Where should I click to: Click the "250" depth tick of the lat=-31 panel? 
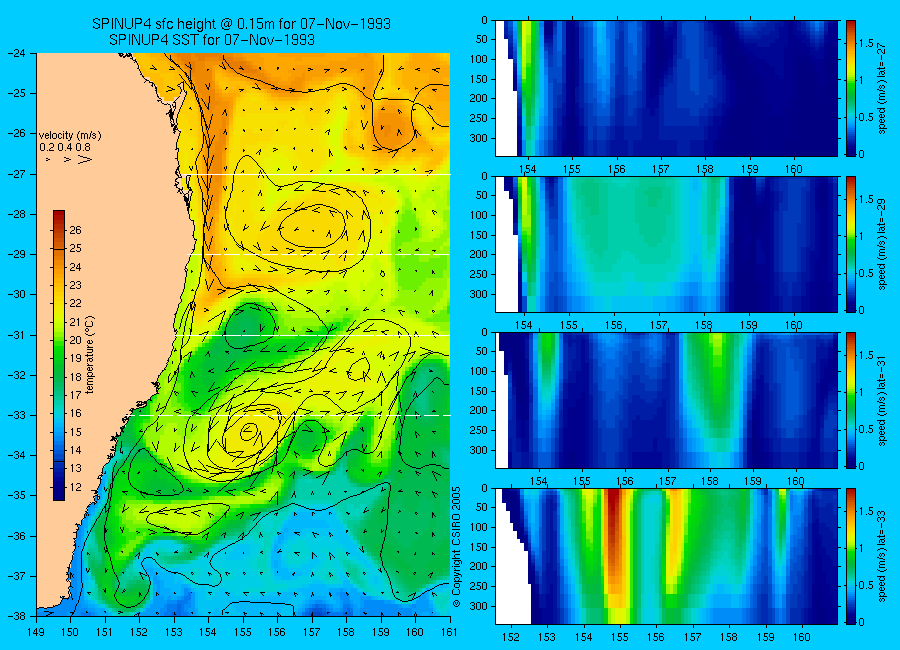pyautogui.click(x=479, y=430)
